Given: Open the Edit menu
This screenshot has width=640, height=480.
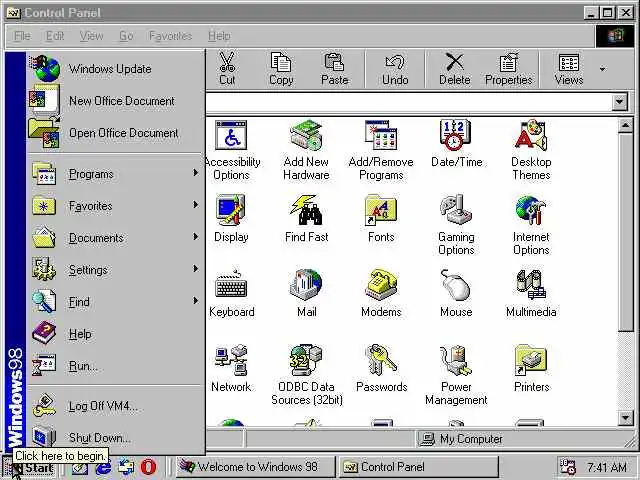Looking at the screenshot, I should click(x=55, y=36).
